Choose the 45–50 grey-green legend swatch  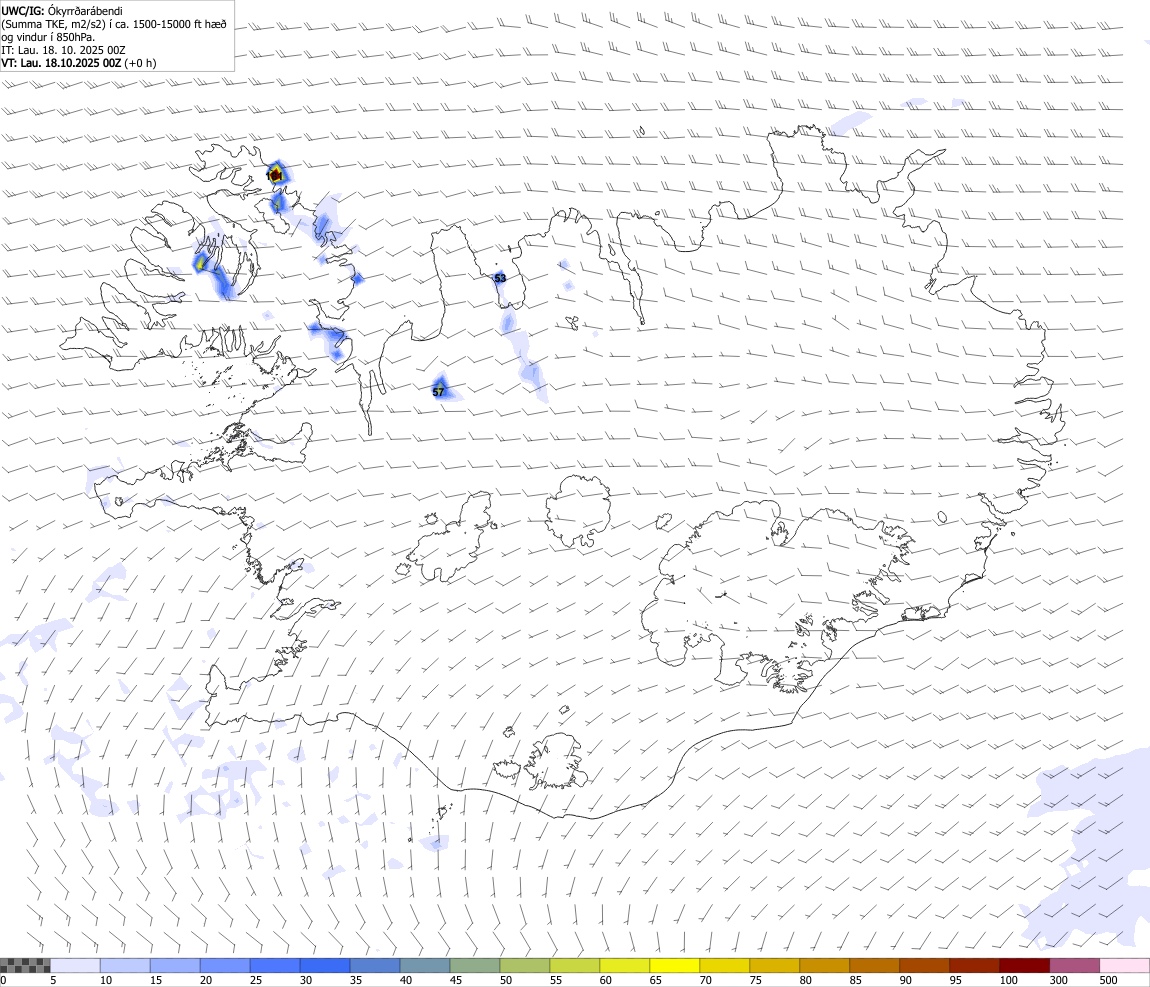coord(475,965)
